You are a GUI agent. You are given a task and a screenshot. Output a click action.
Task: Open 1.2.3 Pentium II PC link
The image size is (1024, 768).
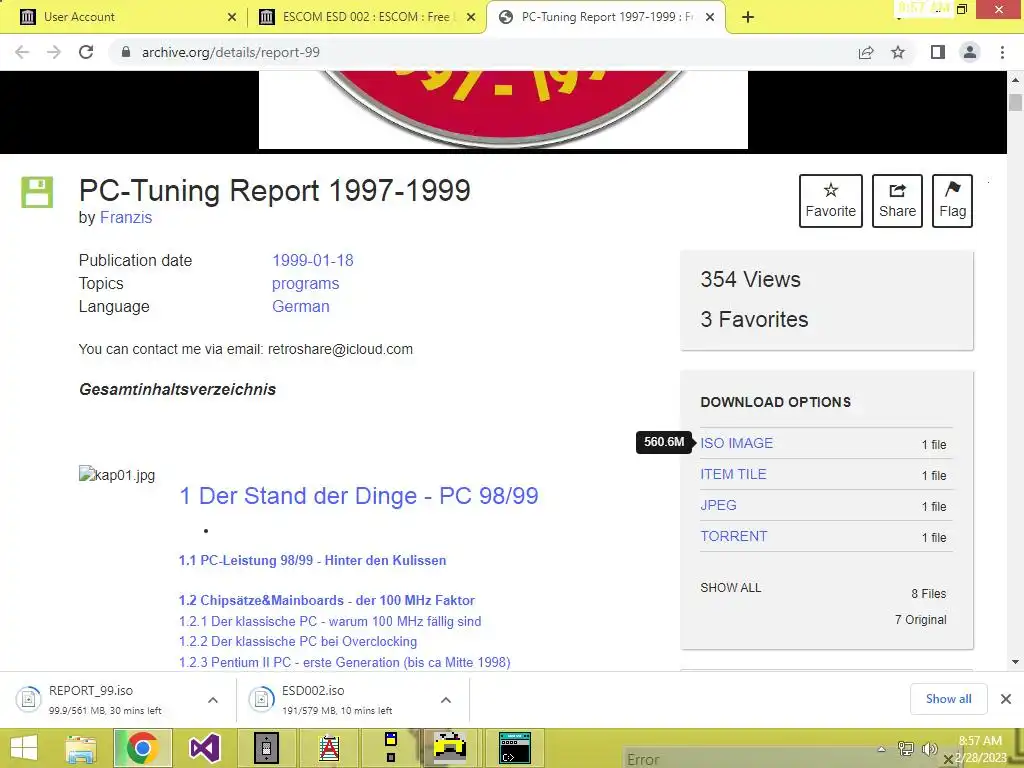pyautogui.click(x=345, y=662)
